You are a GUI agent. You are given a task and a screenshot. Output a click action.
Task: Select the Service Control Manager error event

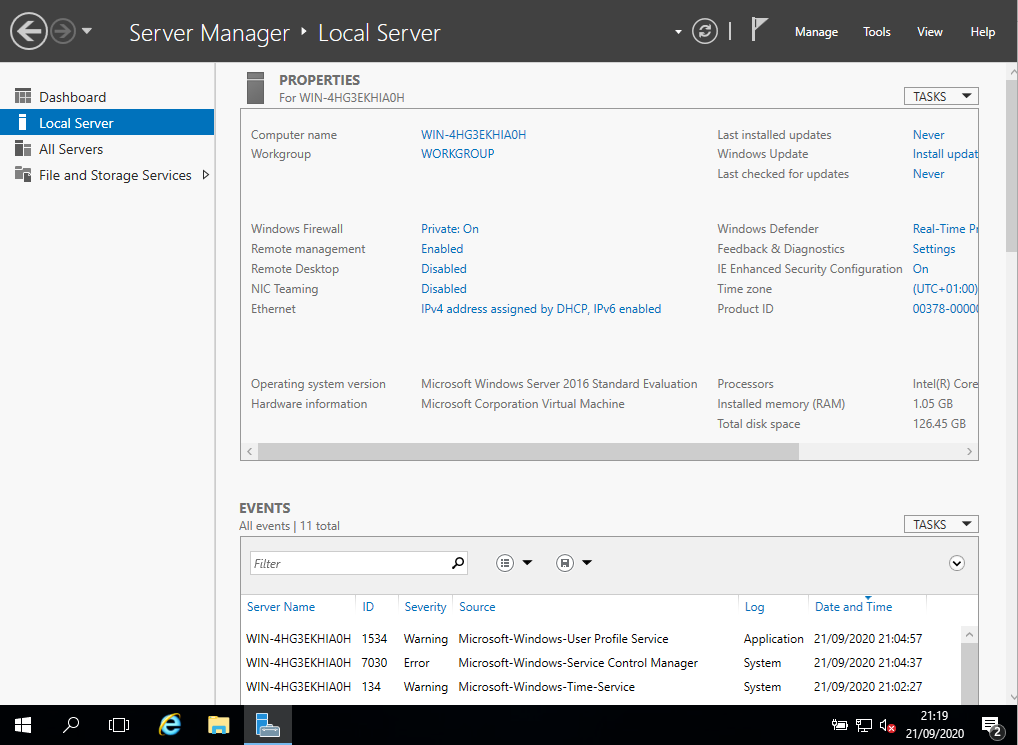[602, 663]
